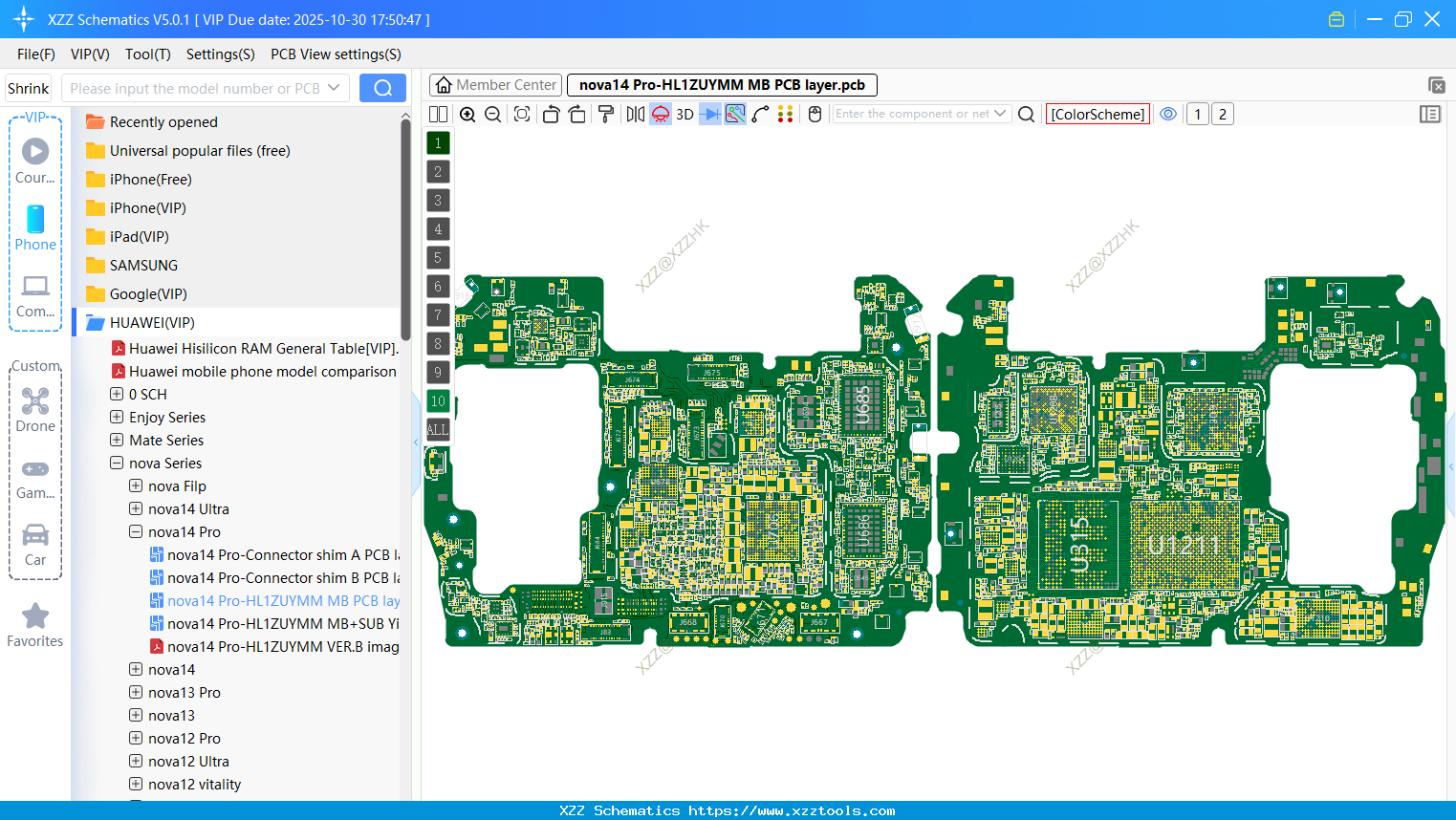Toggle the red highlighted layer icon
Image resolution: width=1456 pixels, height=820 pixels.
click(661, 114)
